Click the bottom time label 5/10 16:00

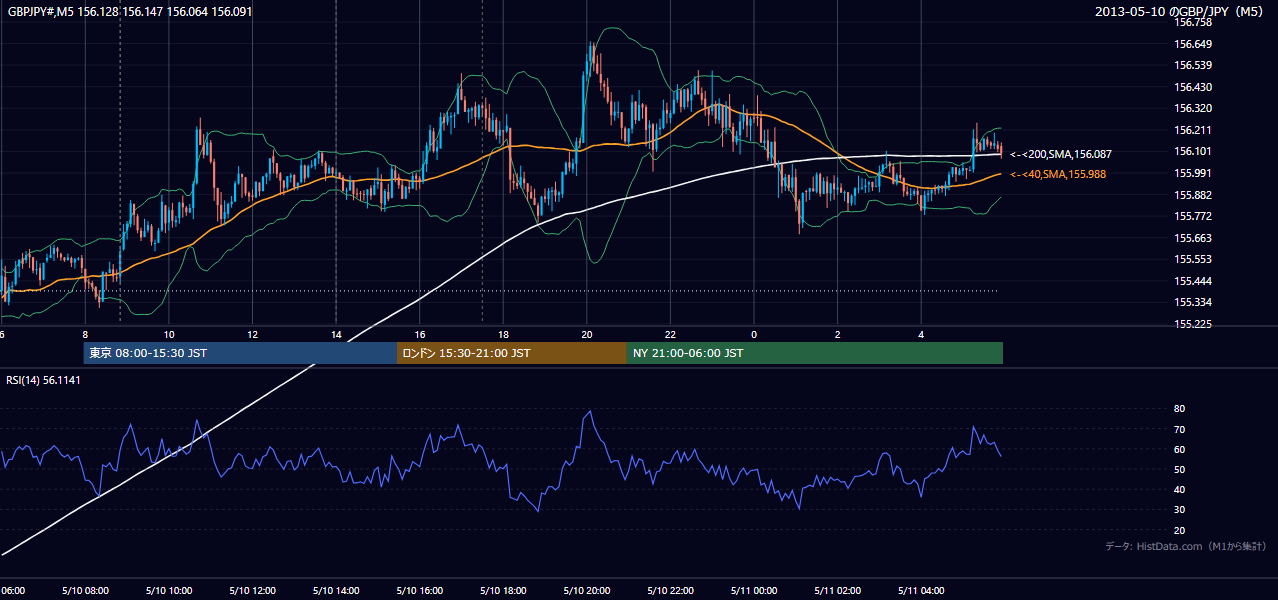pos(419,591)
